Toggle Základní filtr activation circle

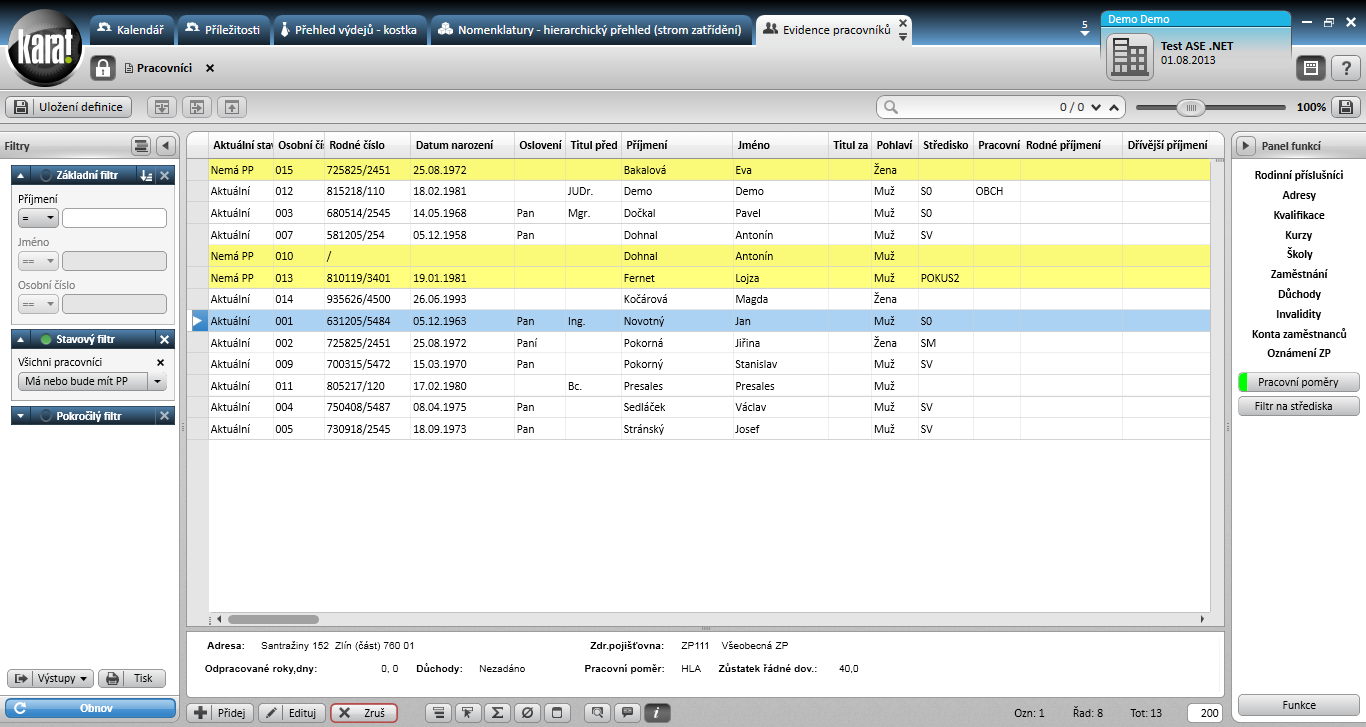[46, 175]
